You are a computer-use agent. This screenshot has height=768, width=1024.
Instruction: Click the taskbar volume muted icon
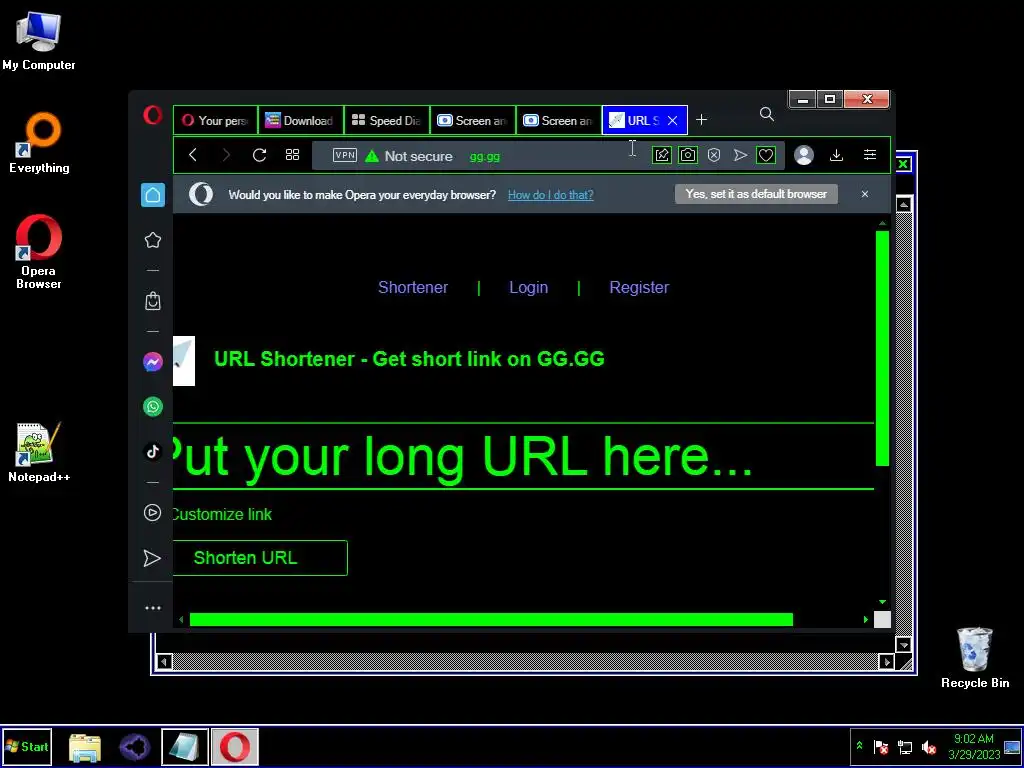coord(928,746)
